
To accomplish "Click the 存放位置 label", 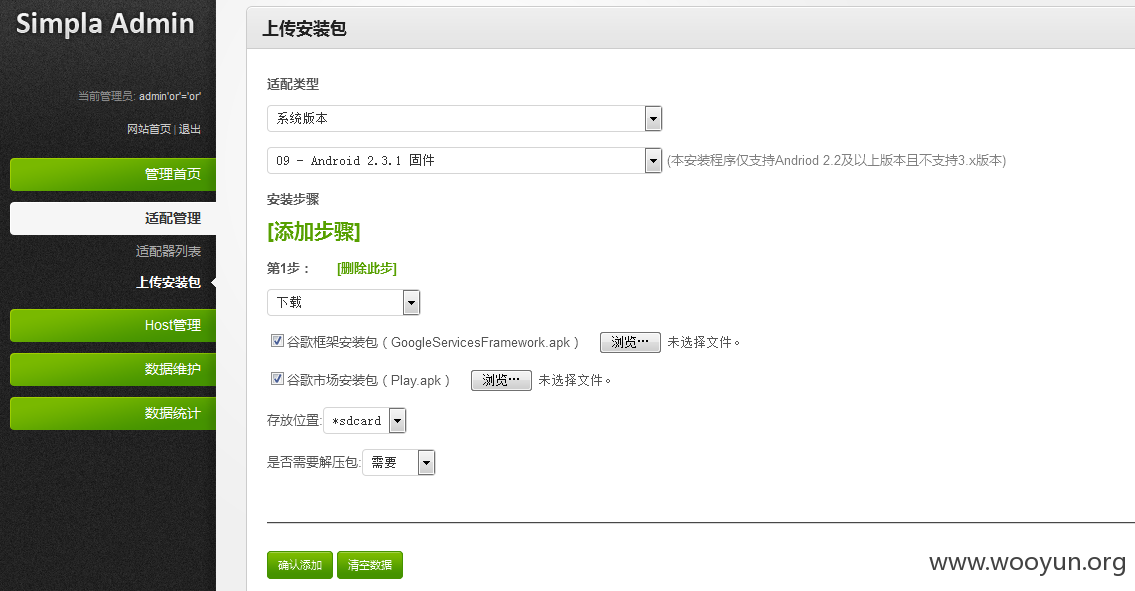I will pos(294,421).
